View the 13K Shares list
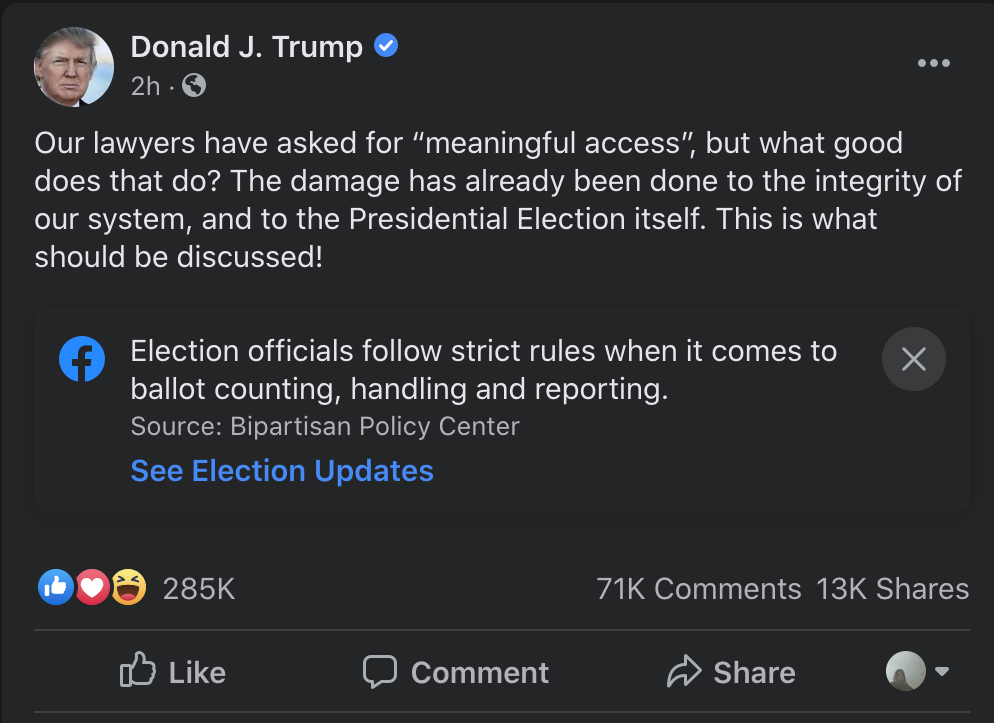Screen dimensions: 994x723 pyautogui.click(x=892, y=589)
